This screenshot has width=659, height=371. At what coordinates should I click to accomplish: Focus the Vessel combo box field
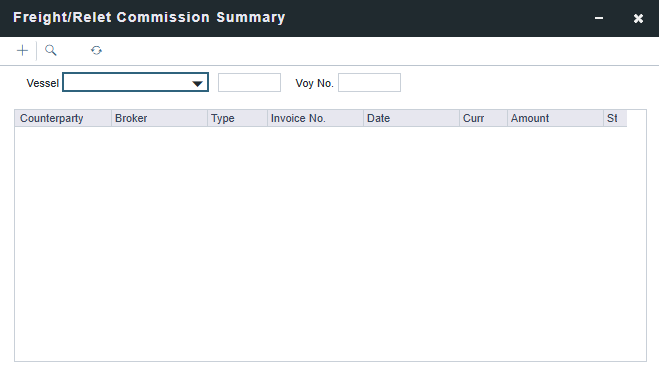(x=135, y=82)
